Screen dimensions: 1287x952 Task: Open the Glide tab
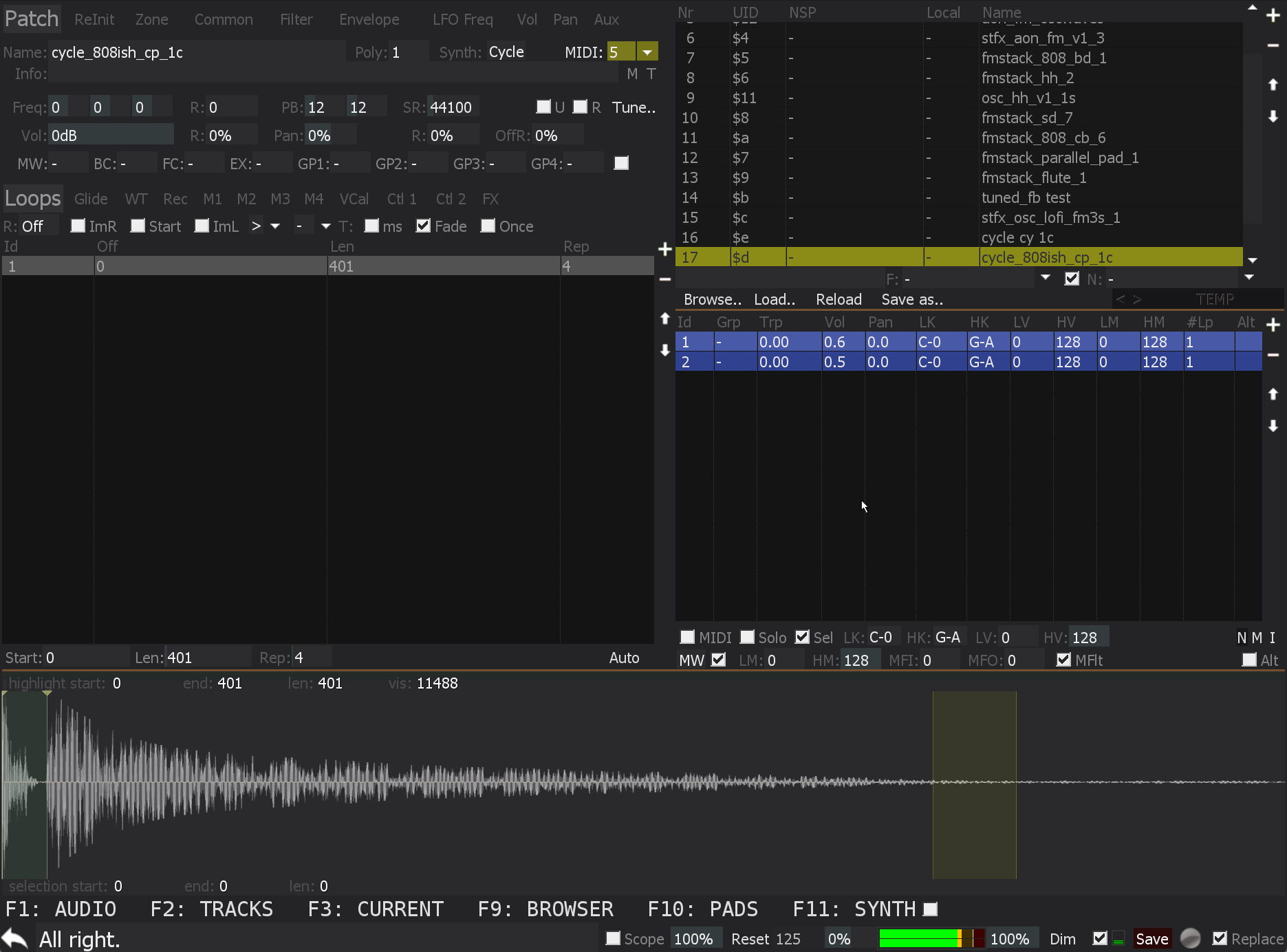pyautogui.click(x=91, y=199)
